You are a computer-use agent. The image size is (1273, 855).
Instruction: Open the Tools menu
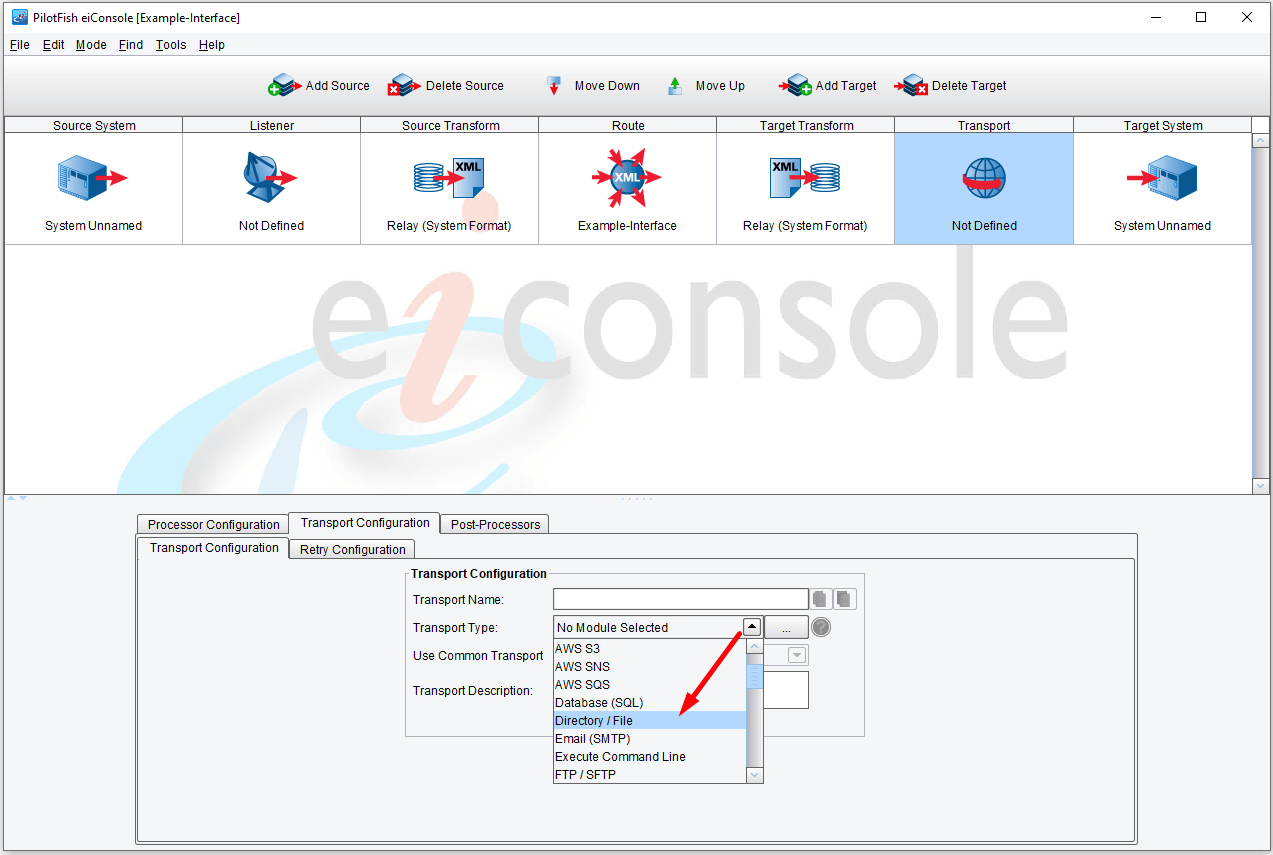(171, 45)
